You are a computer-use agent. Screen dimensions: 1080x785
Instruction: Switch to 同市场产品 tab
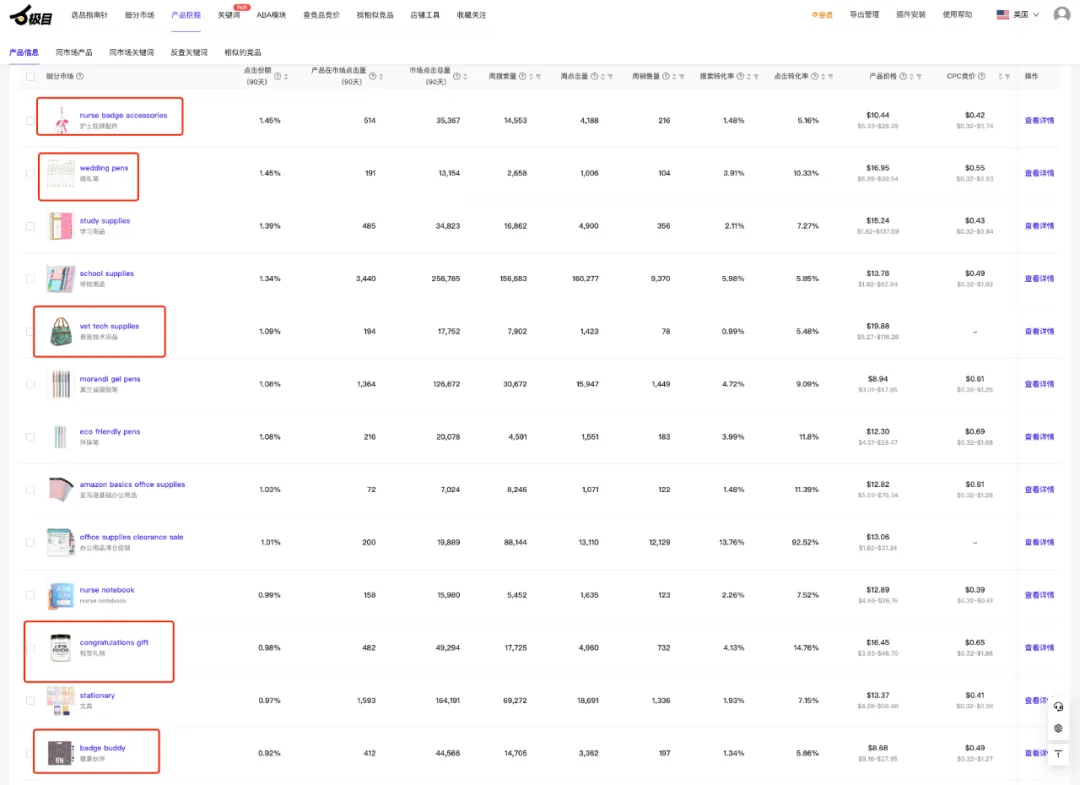pos(74,52)
